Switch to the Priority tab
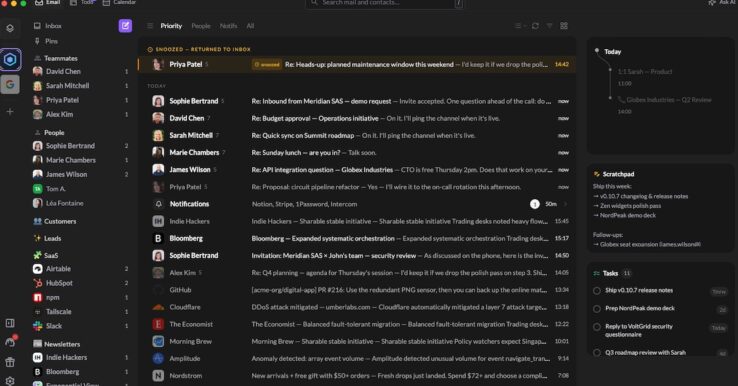 click(171, 26)
